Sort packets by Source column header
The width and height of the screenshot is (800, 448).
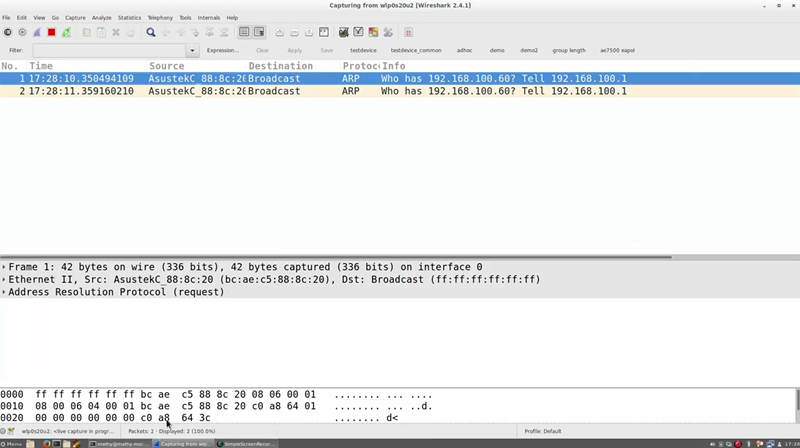click(196, 66)
